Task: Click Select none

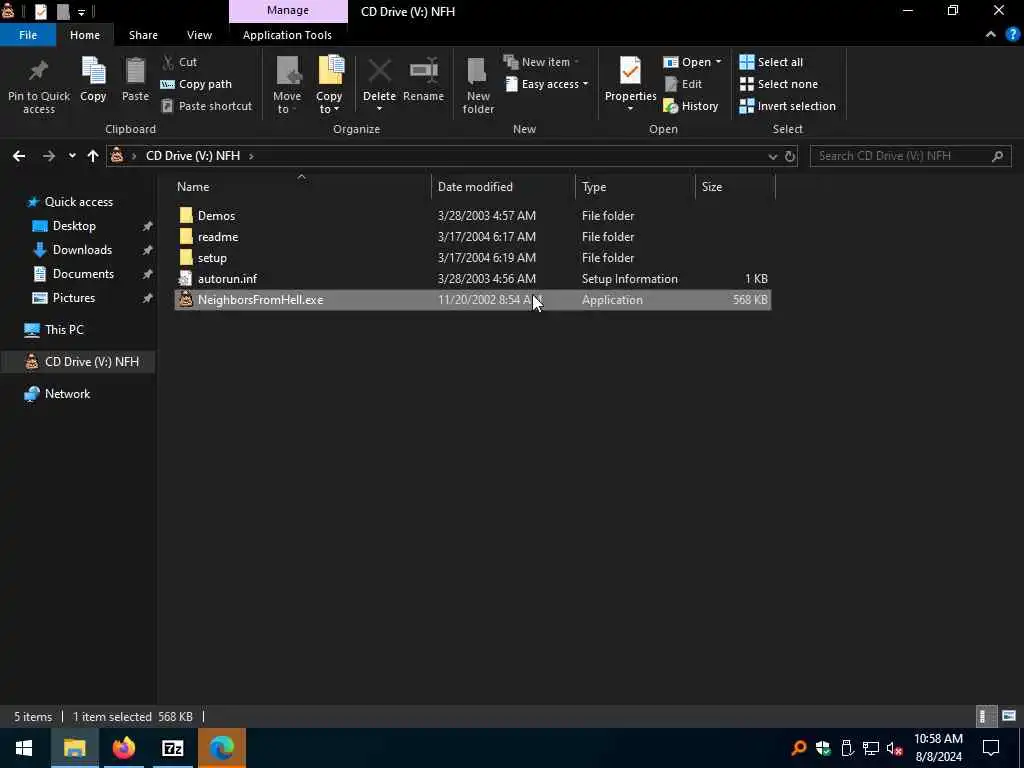Action: click(778, 84)
